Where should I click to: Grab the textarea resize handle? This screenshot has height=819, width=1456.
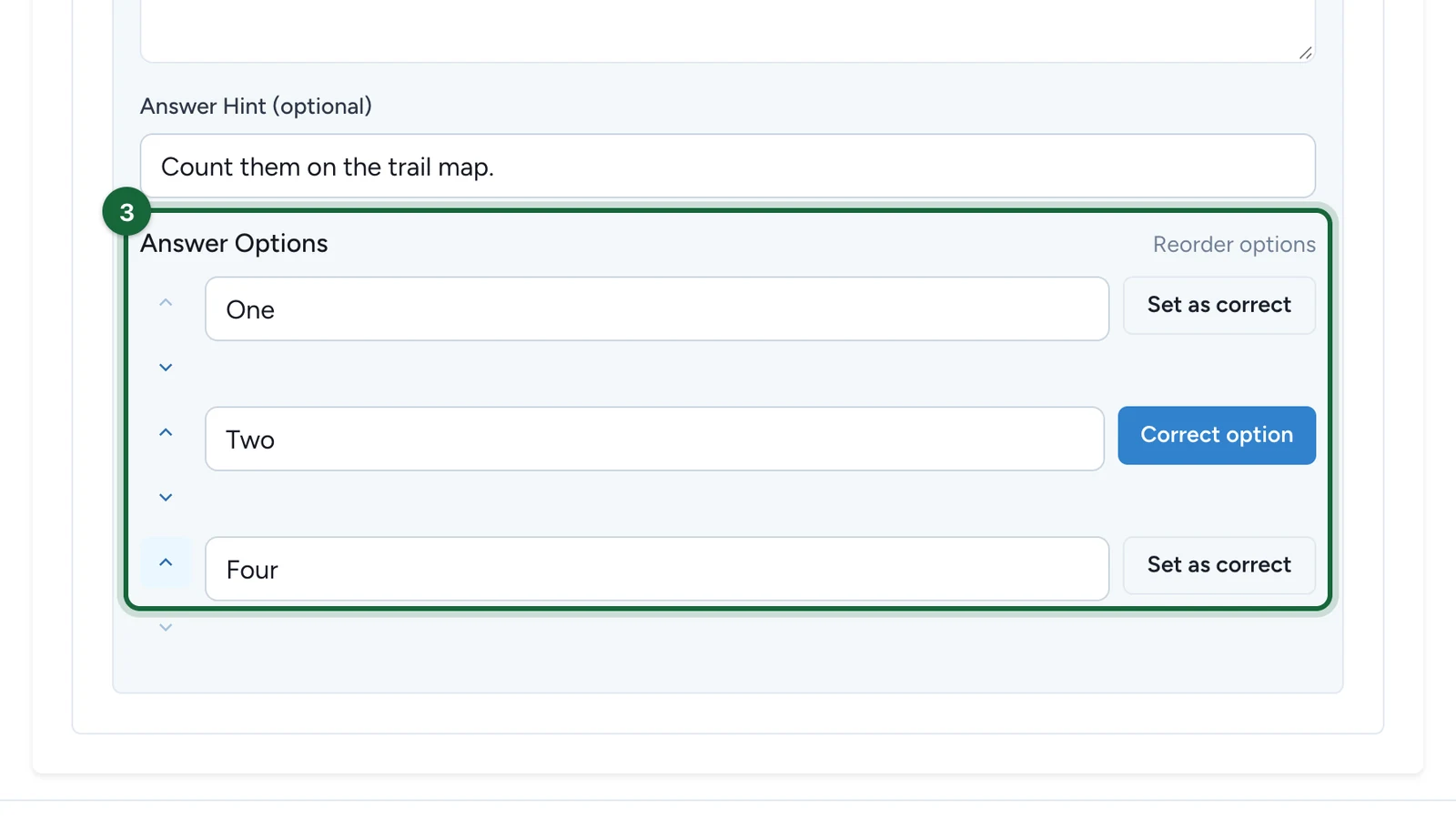1305,53
